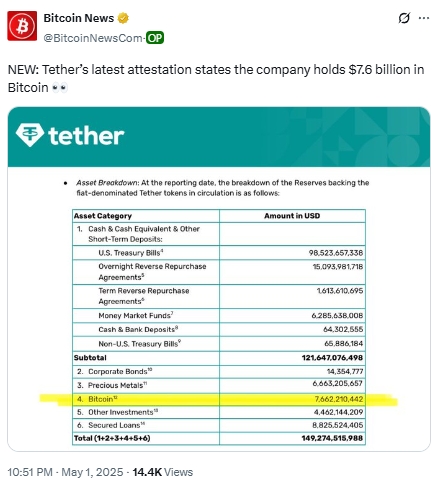Screen dimensions: 434x483
Task: Open the Tether attestation image
Action: coord(219,279)
